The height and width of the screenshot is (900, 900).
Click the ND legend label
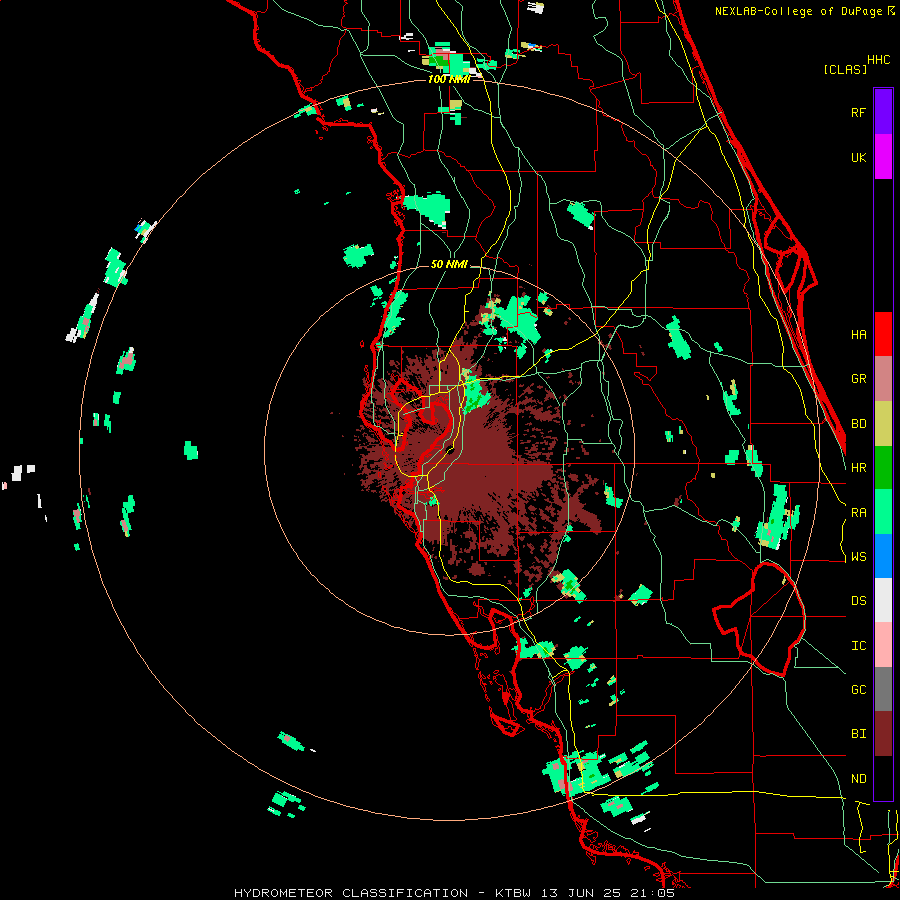click(x=859, y=779)
